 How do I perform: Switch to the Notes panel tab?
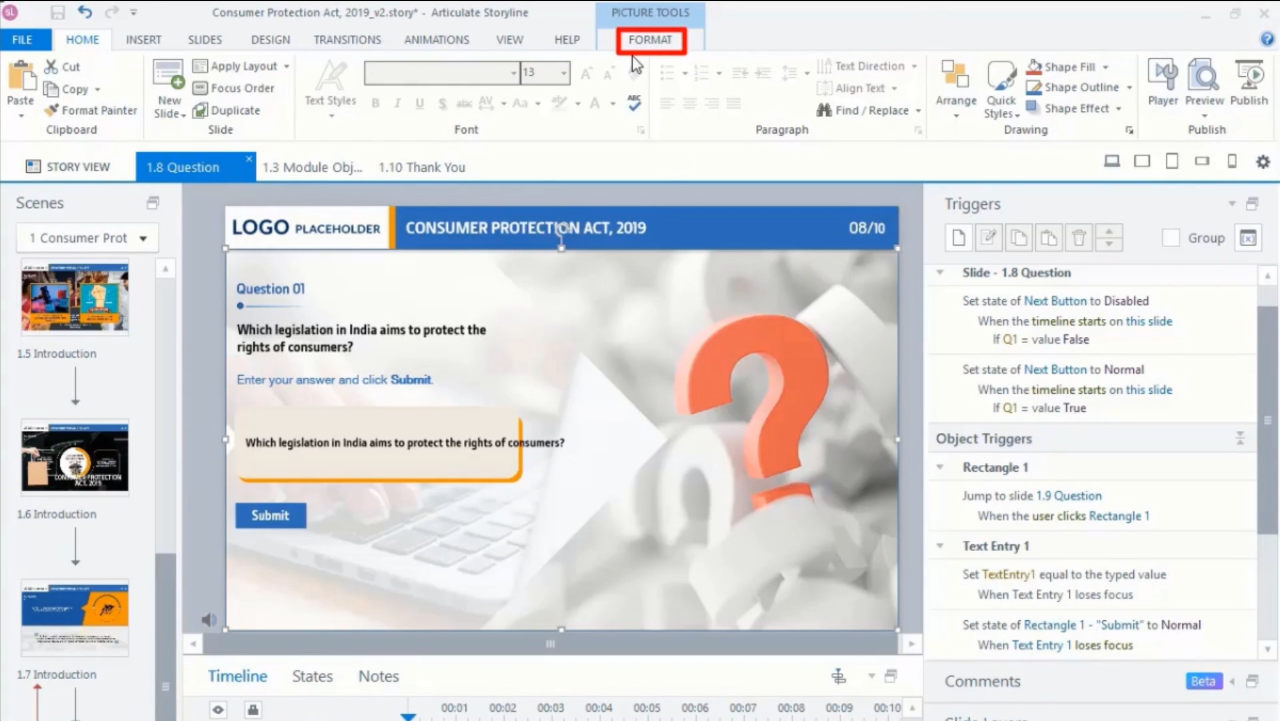[378, 677]
